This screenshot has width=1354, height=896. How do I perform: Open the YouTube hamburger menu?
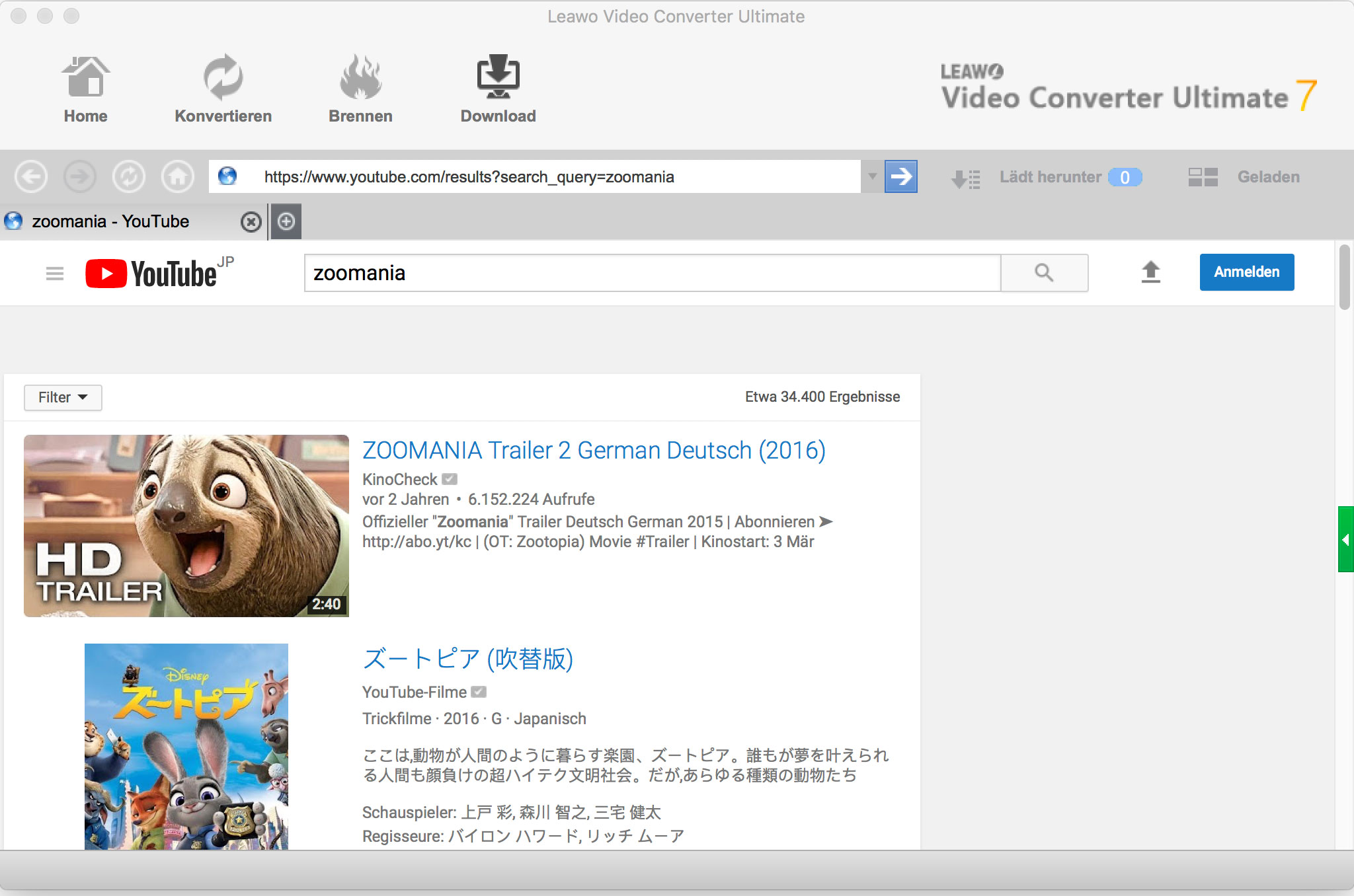(55, 273)
